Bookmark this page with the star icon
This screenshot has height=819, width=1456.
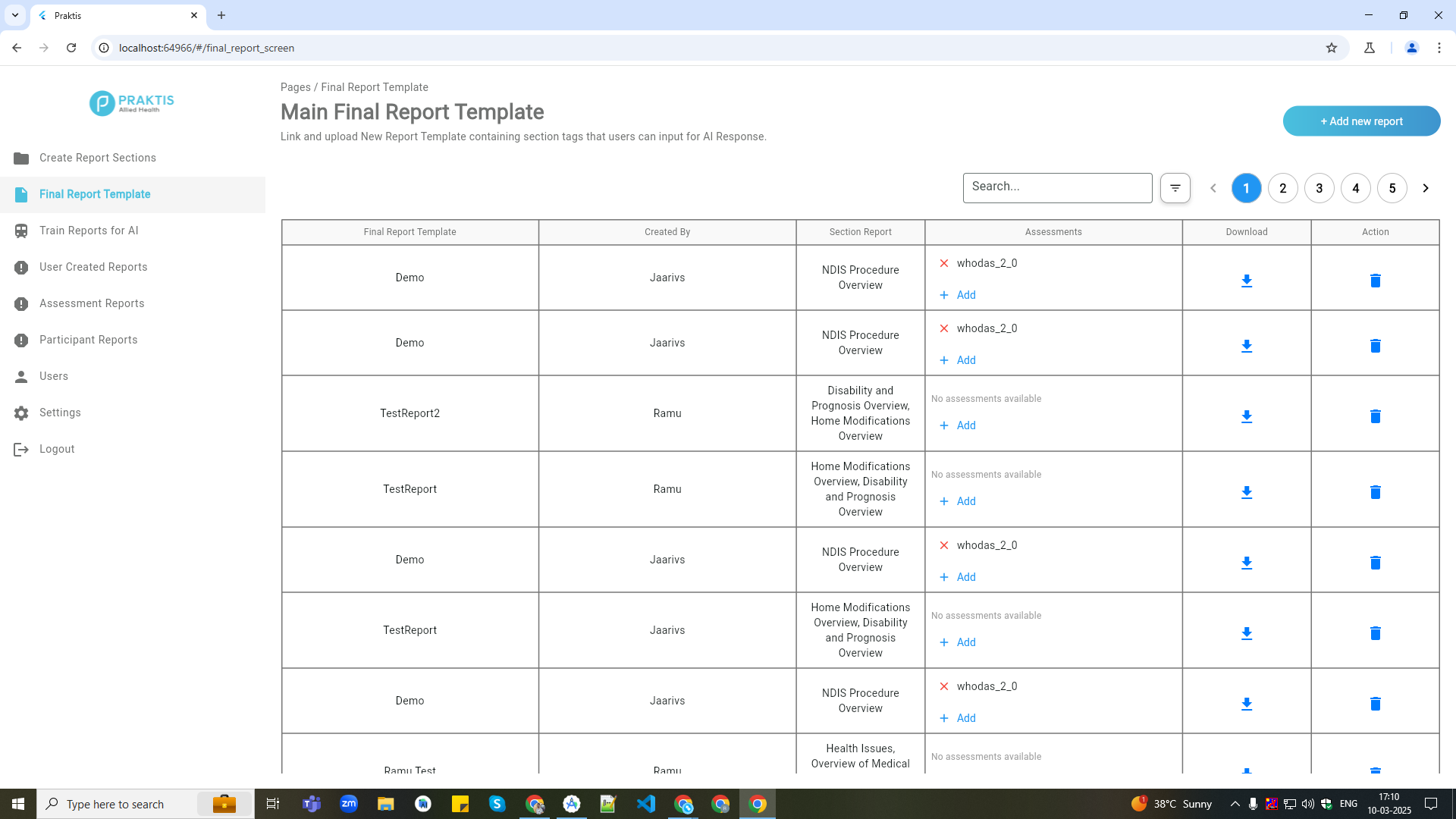click(x=1331, y=48)
